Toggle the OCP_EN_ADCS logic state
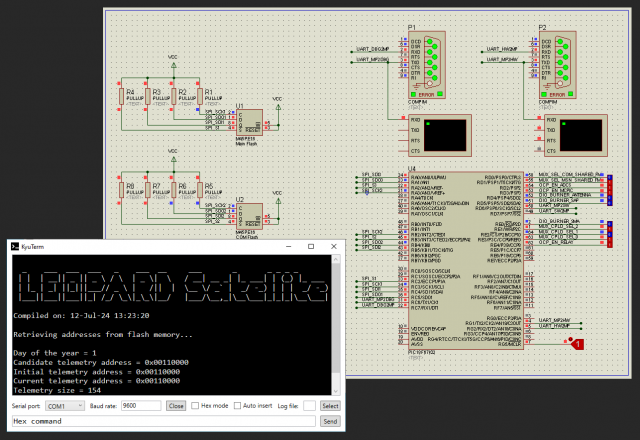The height and width of the screenshot is (440, 640). click(610, 188)
